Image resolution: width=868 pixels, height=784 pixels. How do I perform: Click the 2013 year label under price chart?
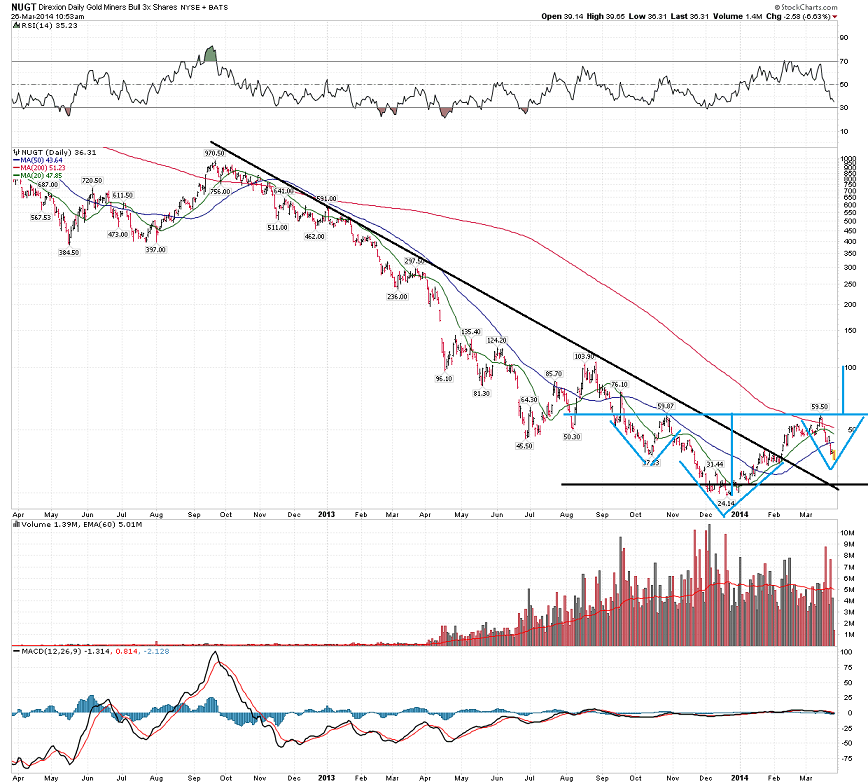tap(326, 514)
